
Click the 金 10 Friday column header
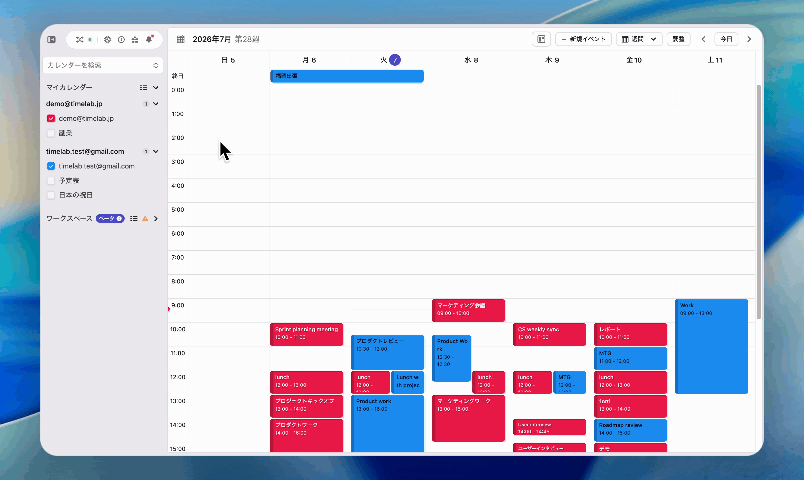(x=634, y=60)
